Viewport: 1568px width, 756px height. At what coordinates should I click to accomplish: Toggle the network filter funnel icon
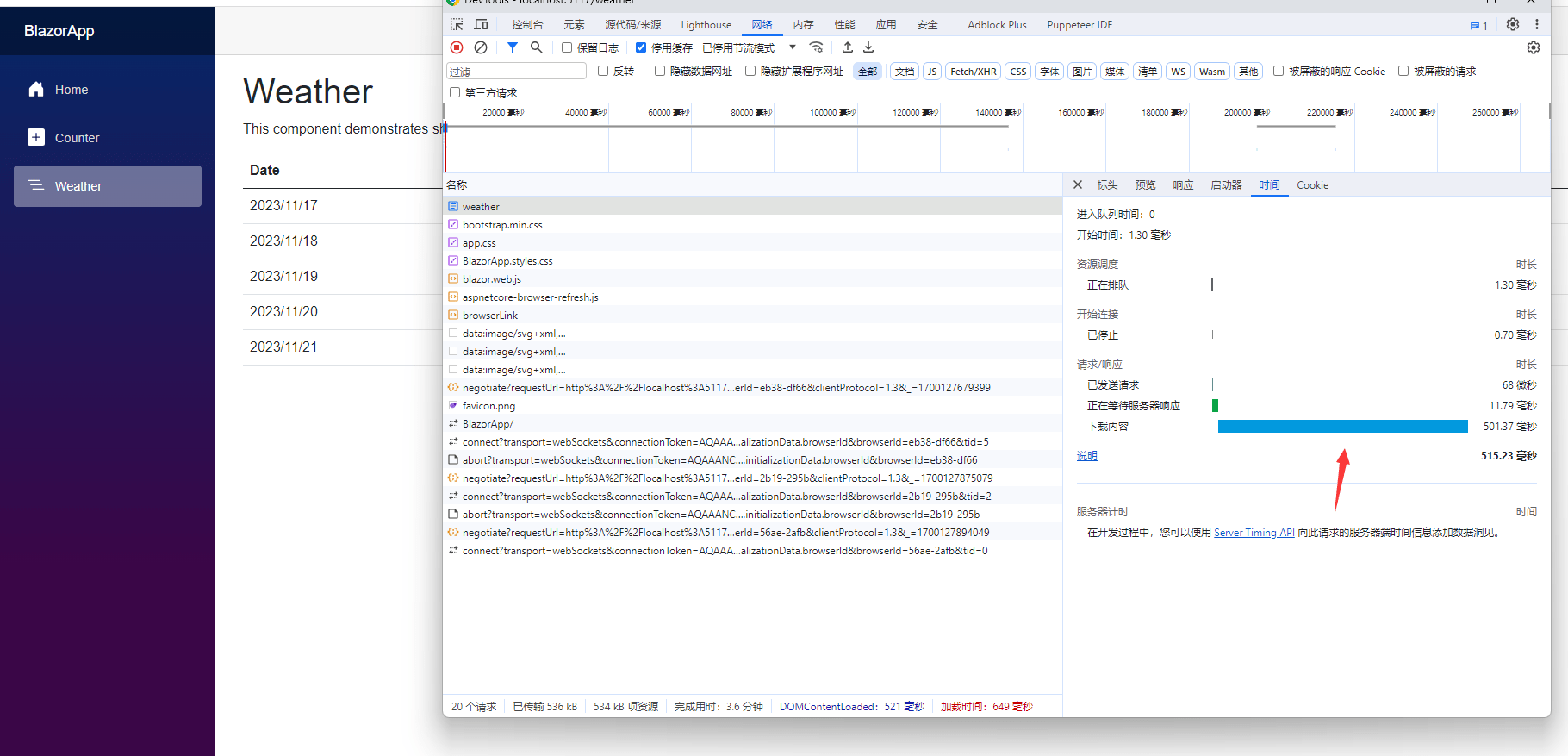pyautogui.click(x=513, y=47)
